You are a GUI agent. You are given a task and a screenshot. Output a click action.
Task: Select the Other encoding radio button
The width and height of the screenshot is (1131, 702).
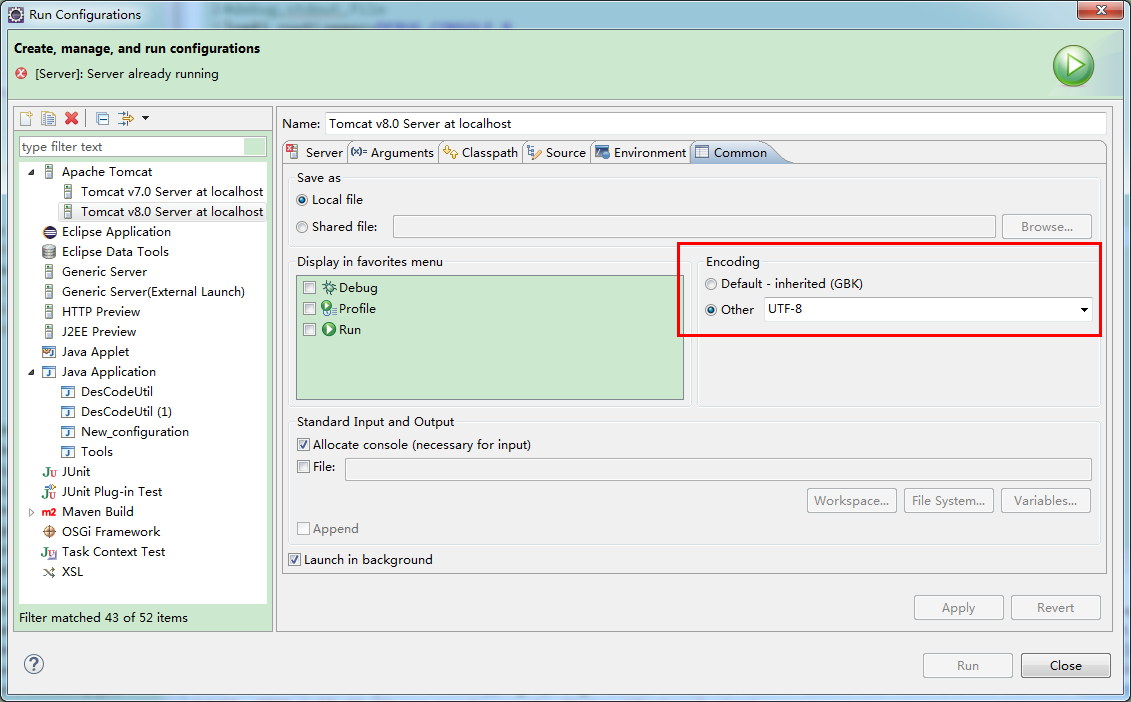point(711,310)
